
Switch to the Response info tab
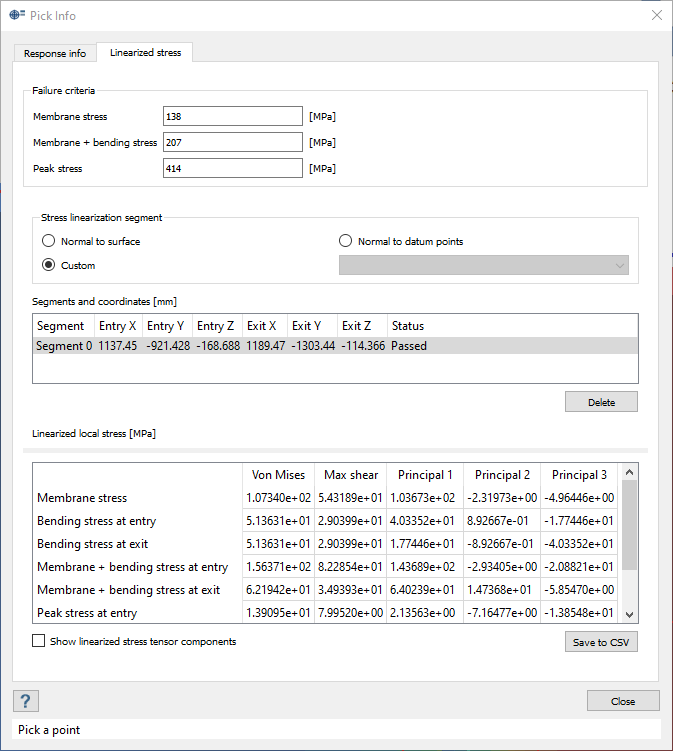coord(55,53)
